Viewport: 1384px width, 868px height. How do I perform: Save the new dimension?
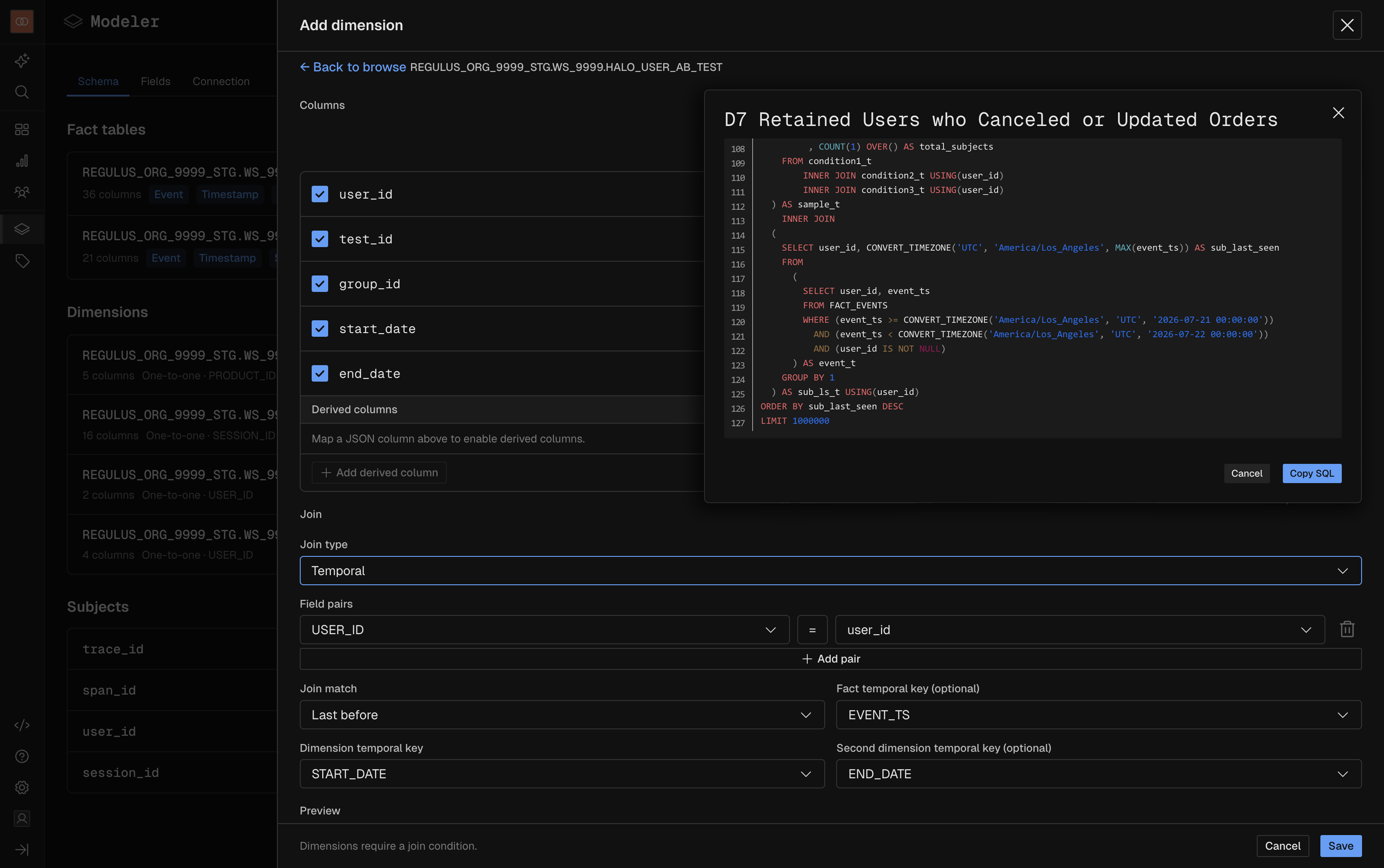(x=1341, y=846)
